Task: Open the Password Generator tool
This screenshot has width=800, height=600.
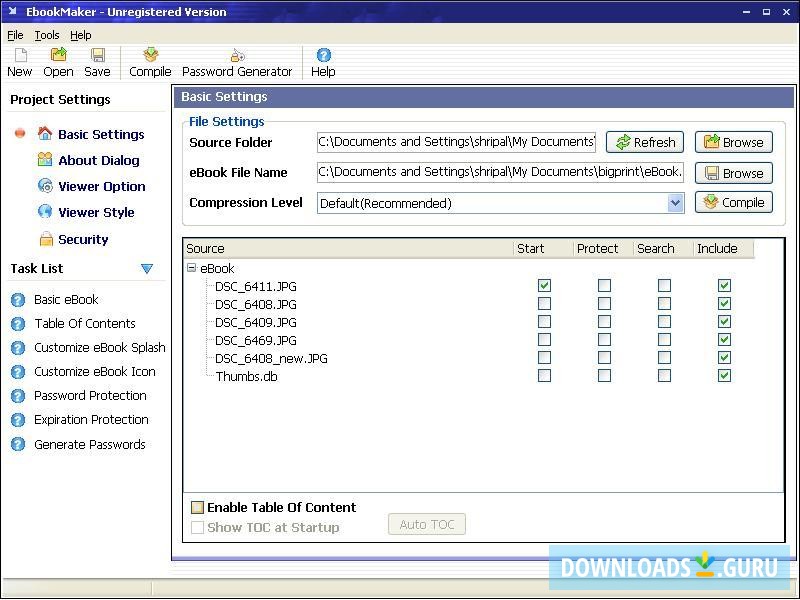Action: (237, 62)
